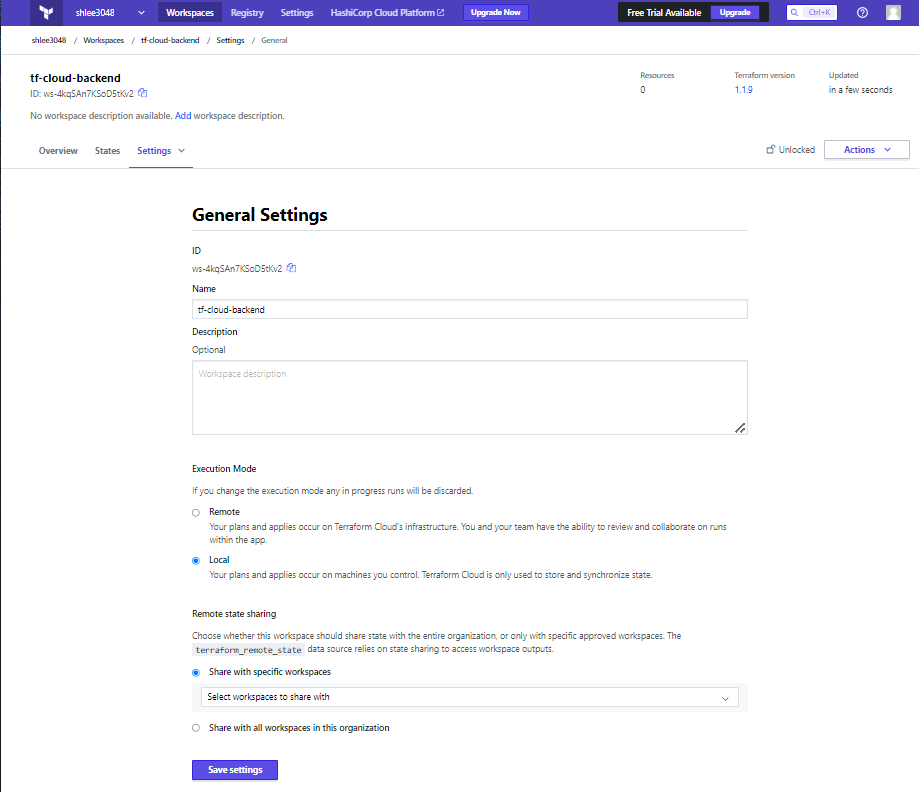The image size is (919, 792).
Task: Choose Share with specific workspaces
Action: coord(196,672)
